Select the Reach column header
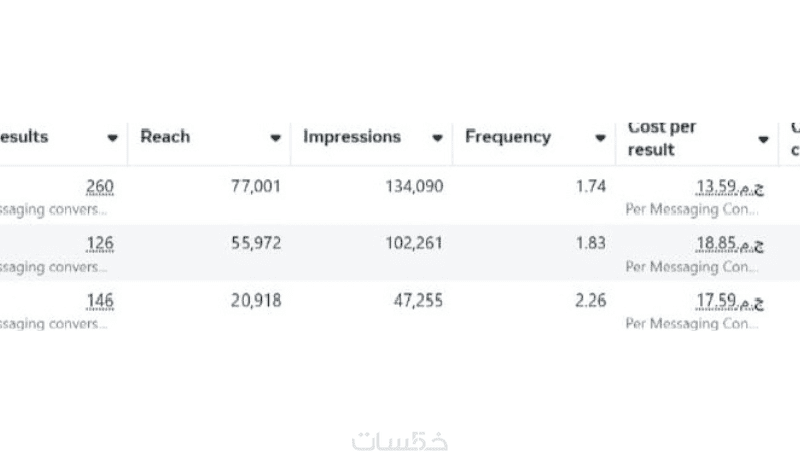The image size is (800, 460). 165,137
